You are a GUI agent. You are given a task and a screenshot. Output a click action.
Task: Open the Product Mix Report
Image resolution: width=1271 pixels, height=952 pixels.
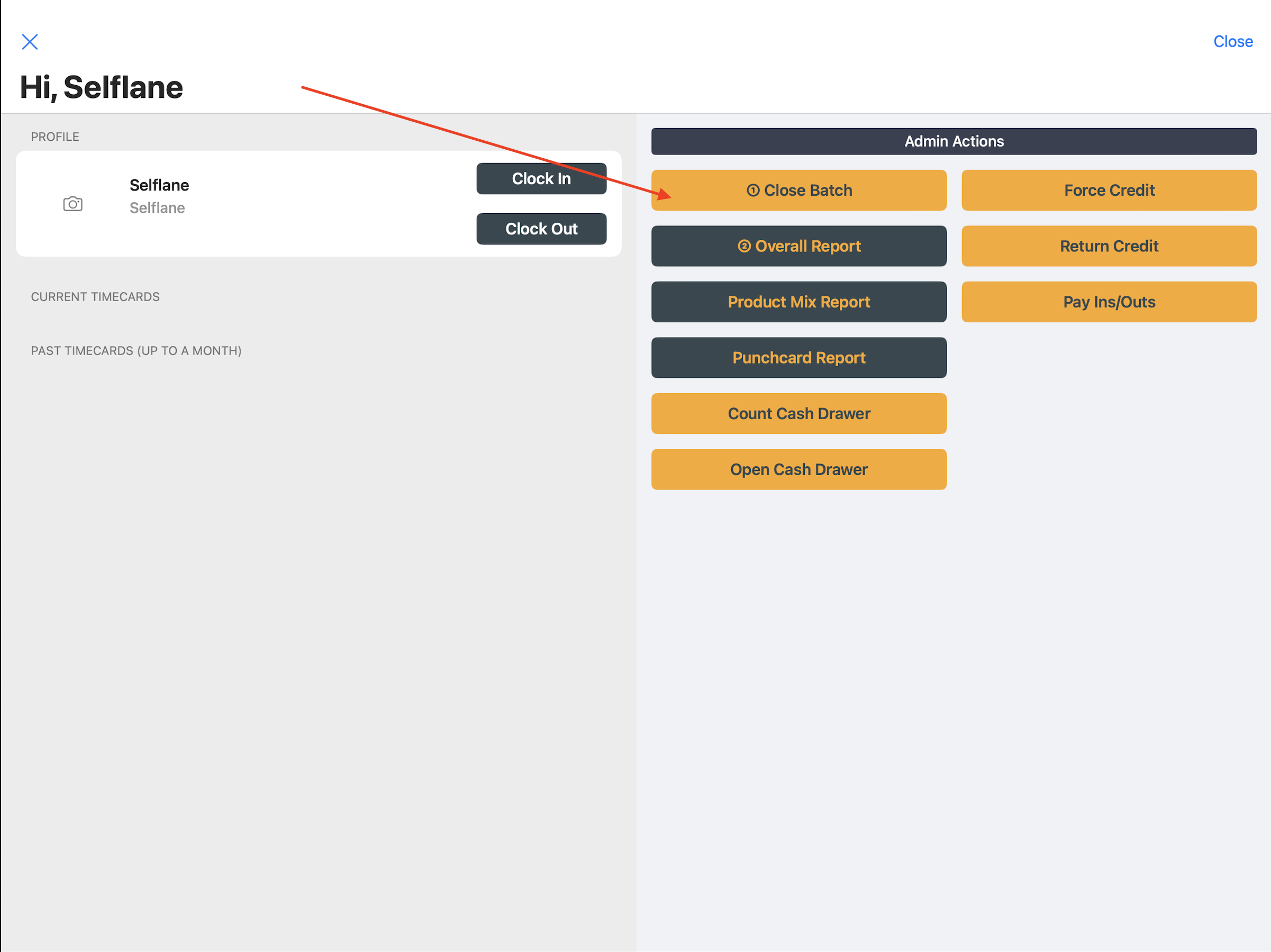pos(798,302)
